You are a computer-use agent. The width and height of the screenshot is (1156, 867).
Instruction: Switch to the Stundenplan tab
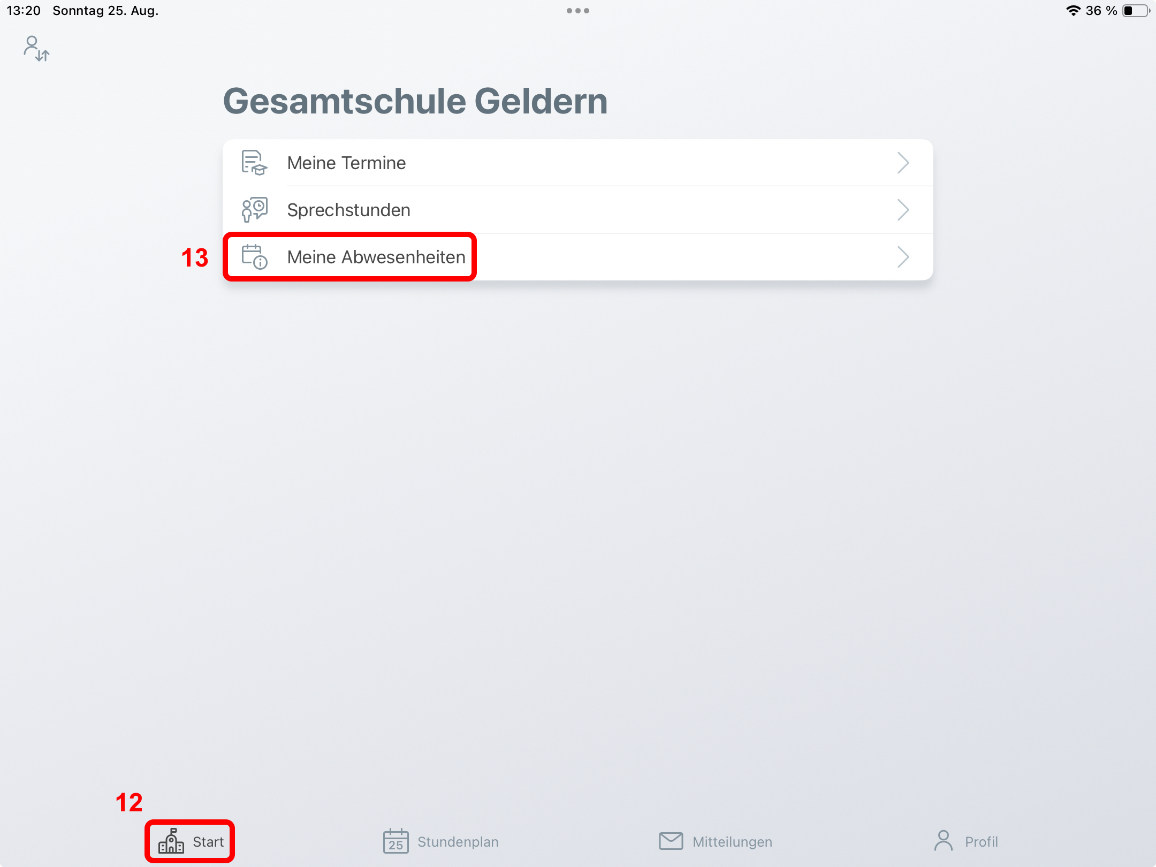click(x=441, y=841)
